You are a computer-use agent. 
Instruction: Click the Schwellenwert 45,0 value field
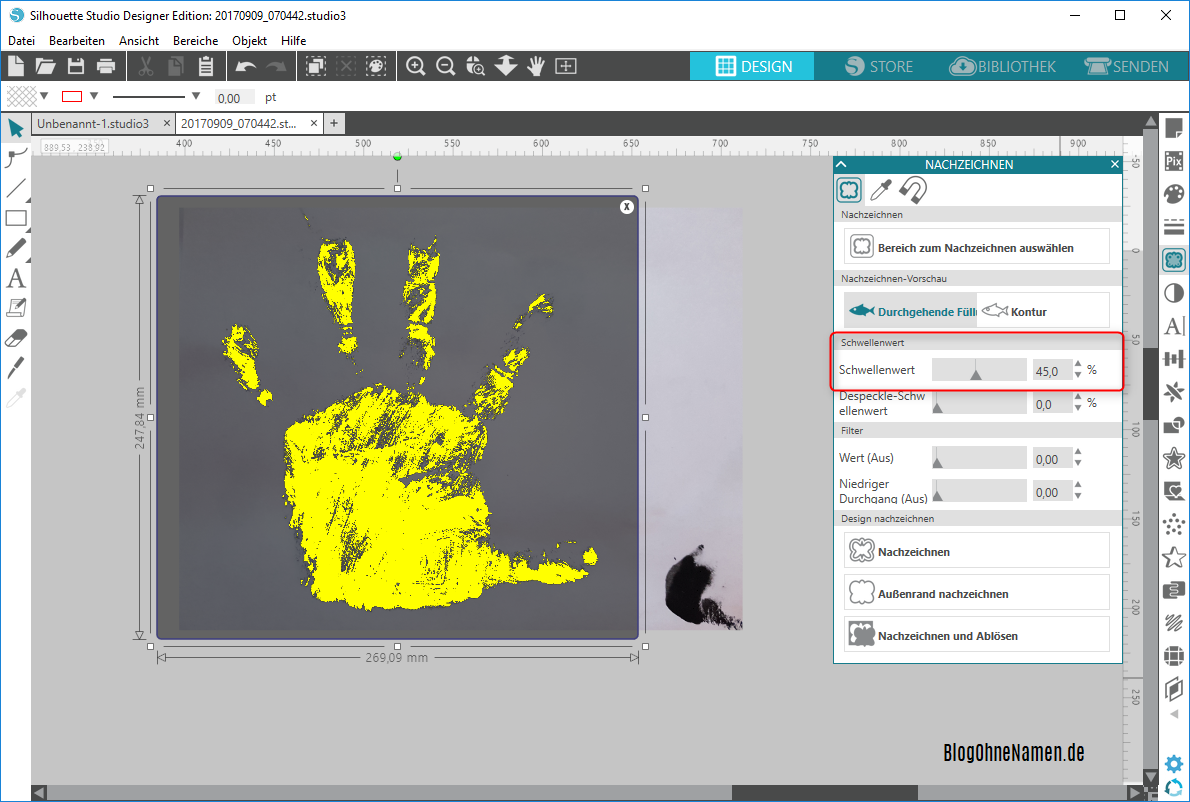pyautogui.click(x=1050, y=371)
